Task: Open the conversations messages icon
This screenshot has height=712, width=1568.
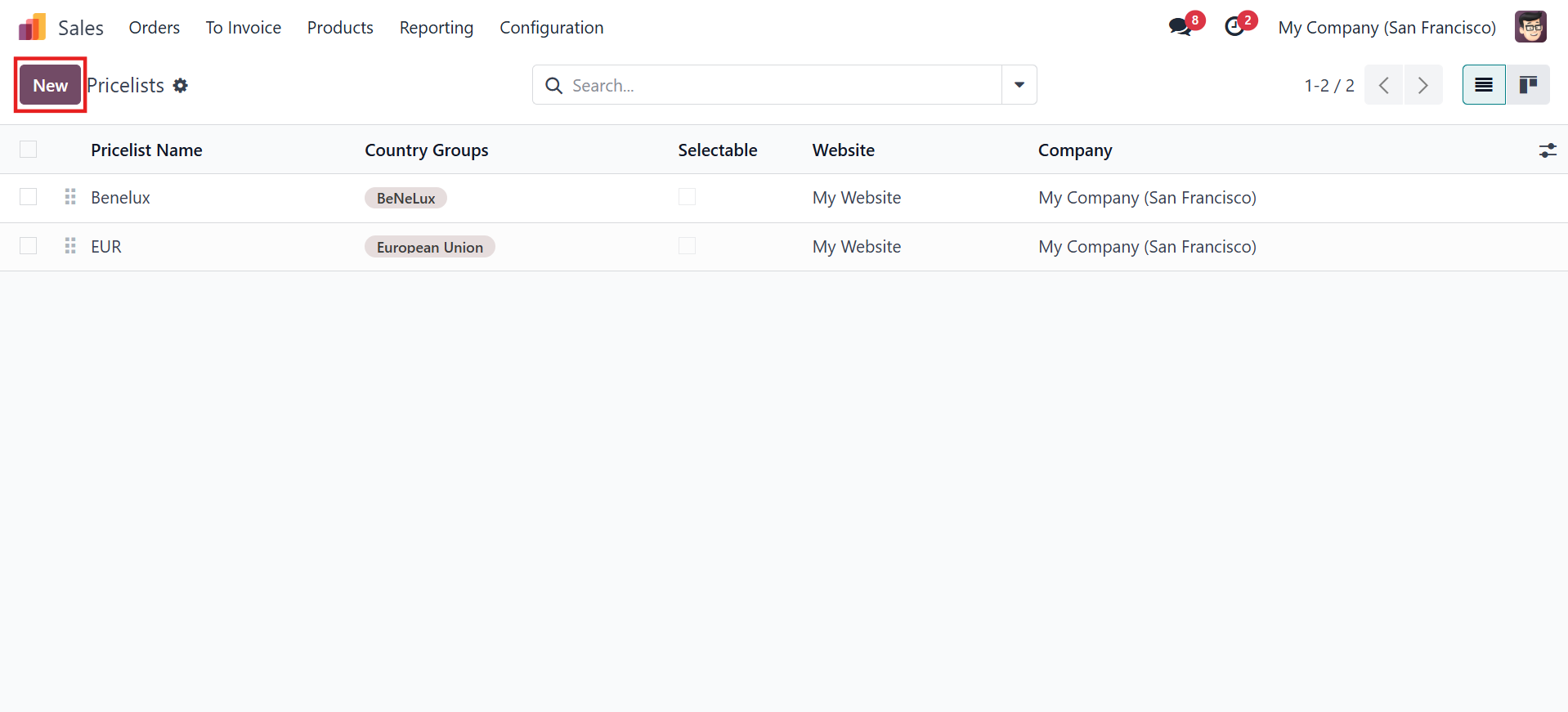Action: [x=1180, y=27]
